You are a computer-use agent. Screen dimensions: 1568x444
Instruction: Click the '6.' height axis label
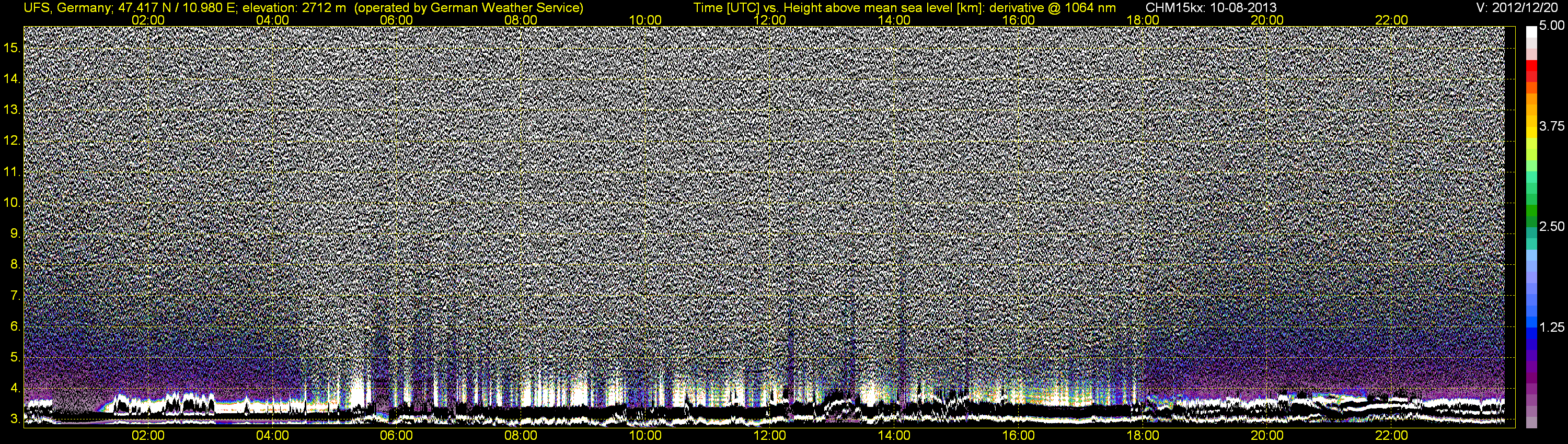16,326
